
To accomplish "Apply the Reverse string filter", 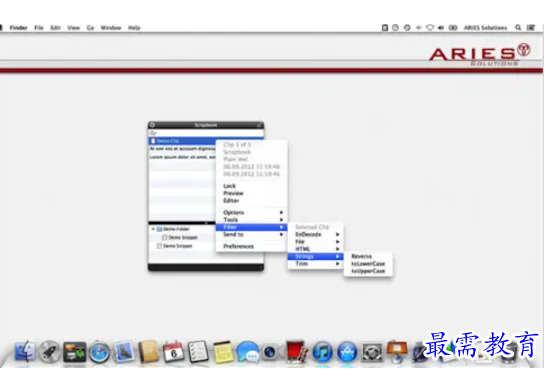I will click(x=368, y=256).
